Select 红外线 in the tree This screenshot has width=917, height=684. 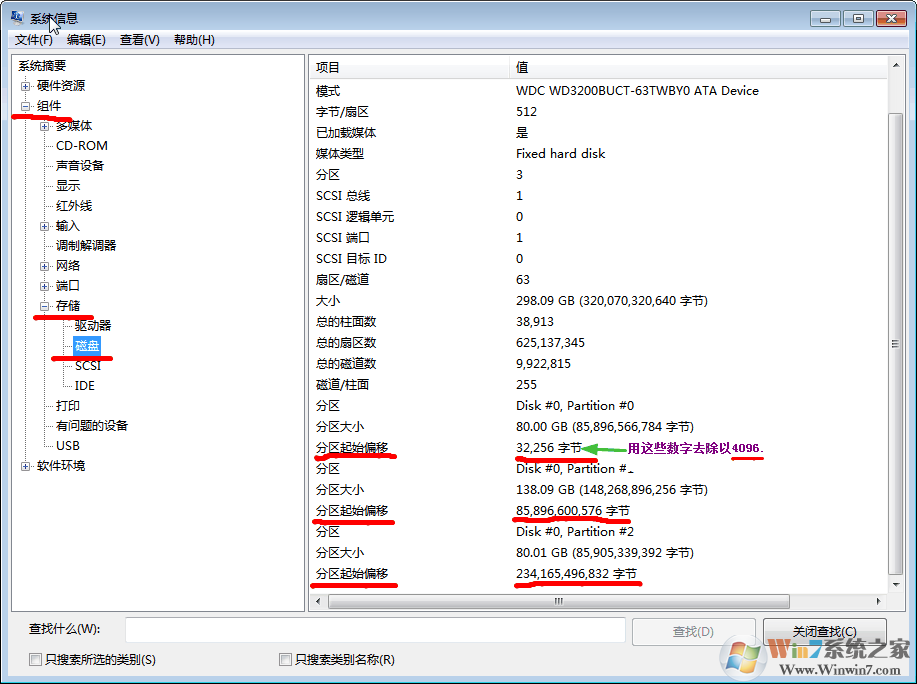pyautogui.click(x=74, y=206)
